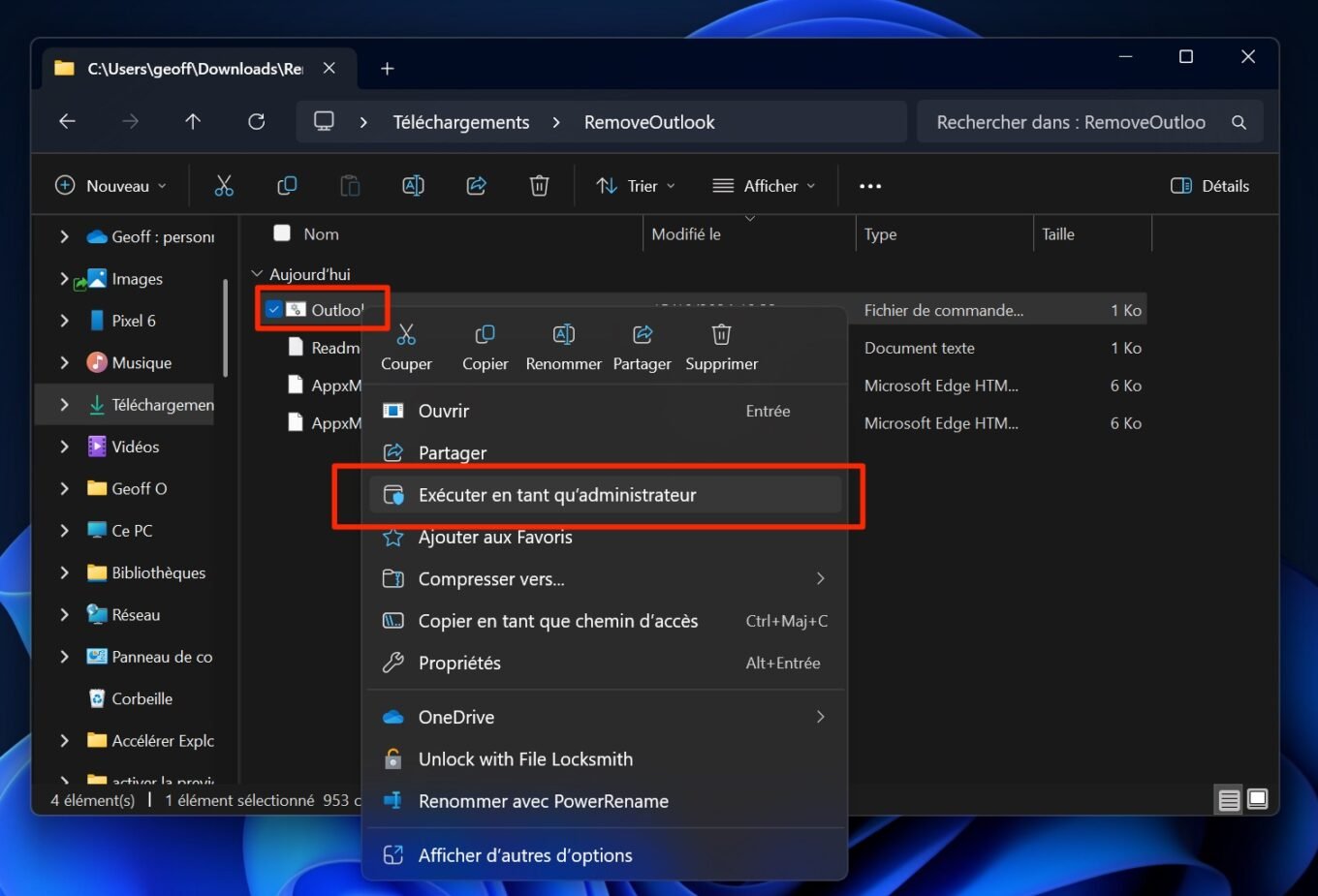Open the Trier sort dropdown
Viewport: 1318px width, 896px height.
click(x=636, y=186)
